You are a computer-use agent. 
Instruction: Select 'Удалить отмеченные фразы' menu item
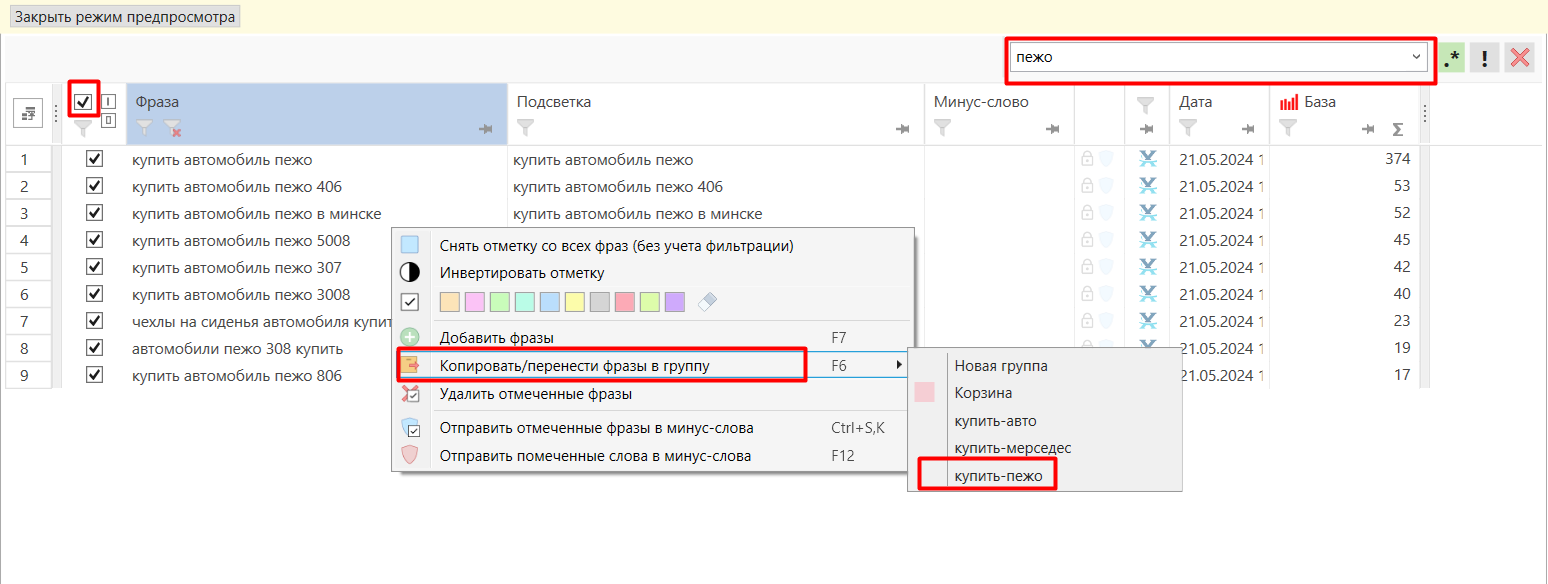(x=653, y=394)
